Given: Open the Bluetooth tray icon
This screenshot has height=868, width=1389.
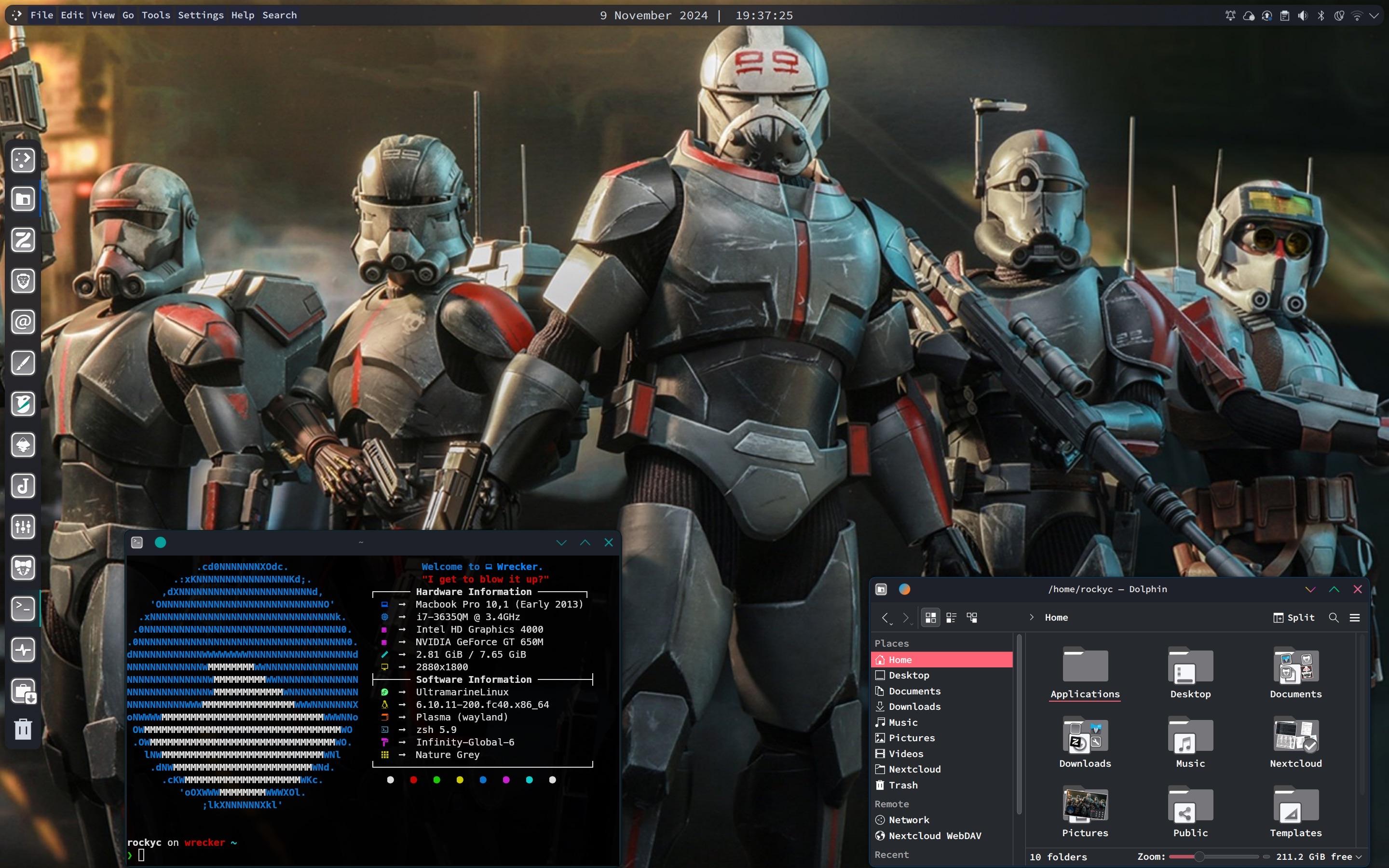Looking at the screenshot, I should 1321,15.
